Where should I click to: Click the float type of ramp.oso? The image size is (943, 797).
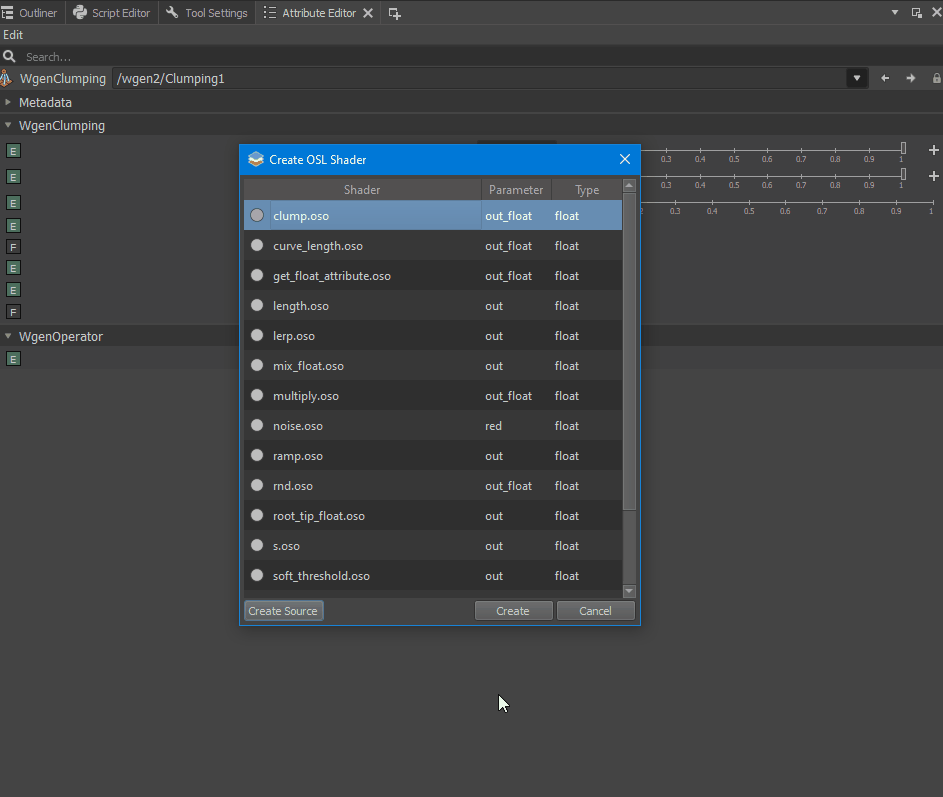pos(567,456)
